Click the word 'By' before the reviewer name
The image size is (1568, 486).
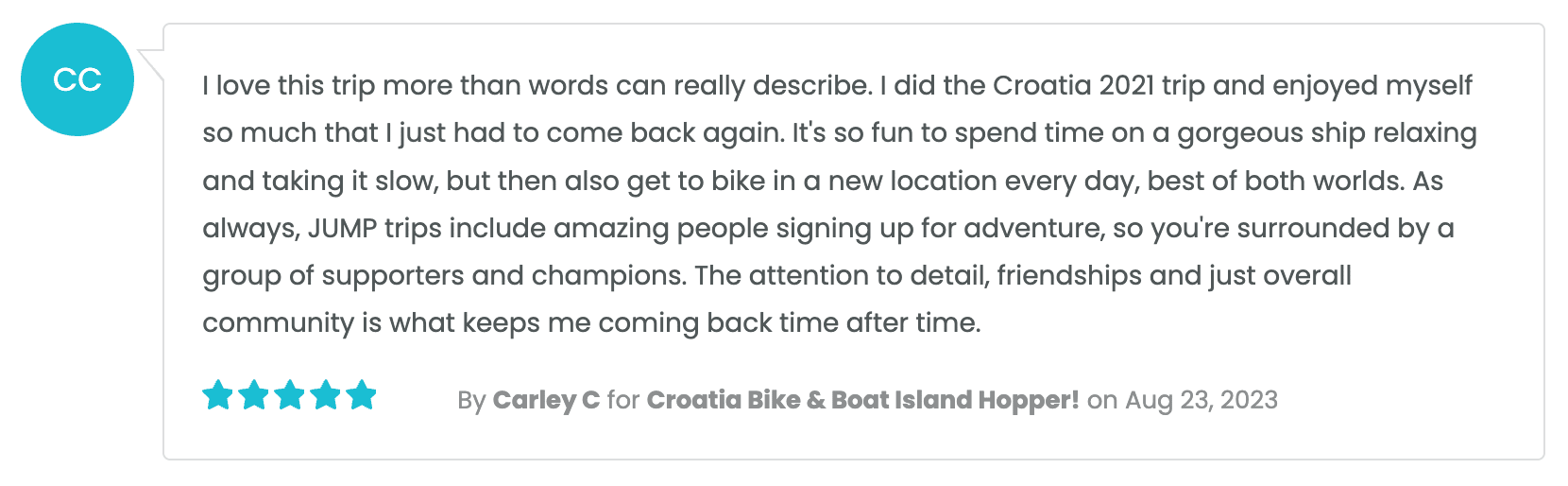[x=471, y=400]
